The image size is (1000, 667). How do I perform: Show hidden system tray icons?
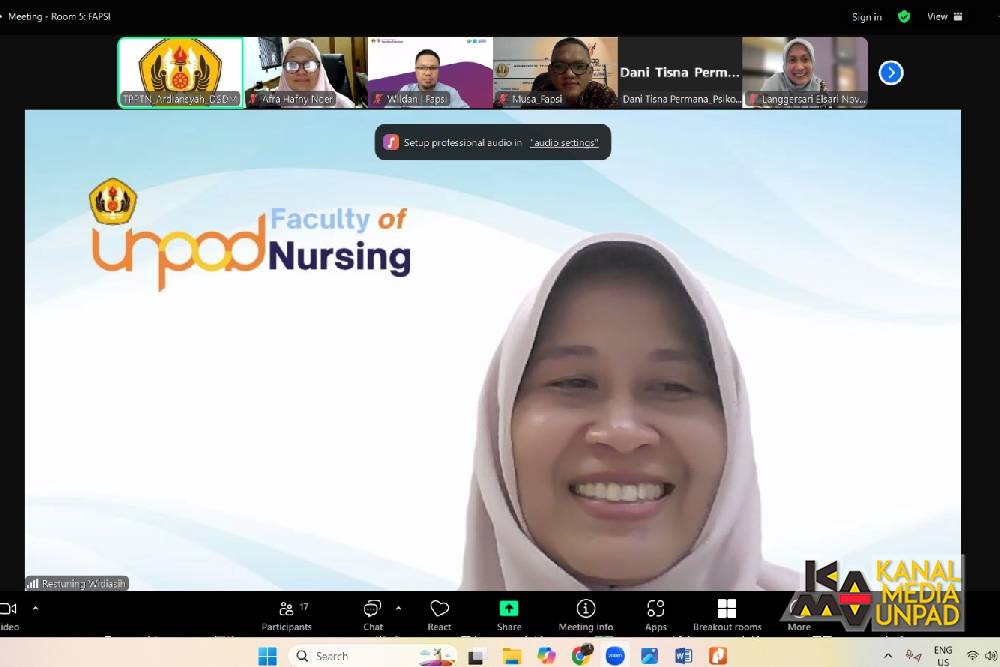click(x=887, y=656)
